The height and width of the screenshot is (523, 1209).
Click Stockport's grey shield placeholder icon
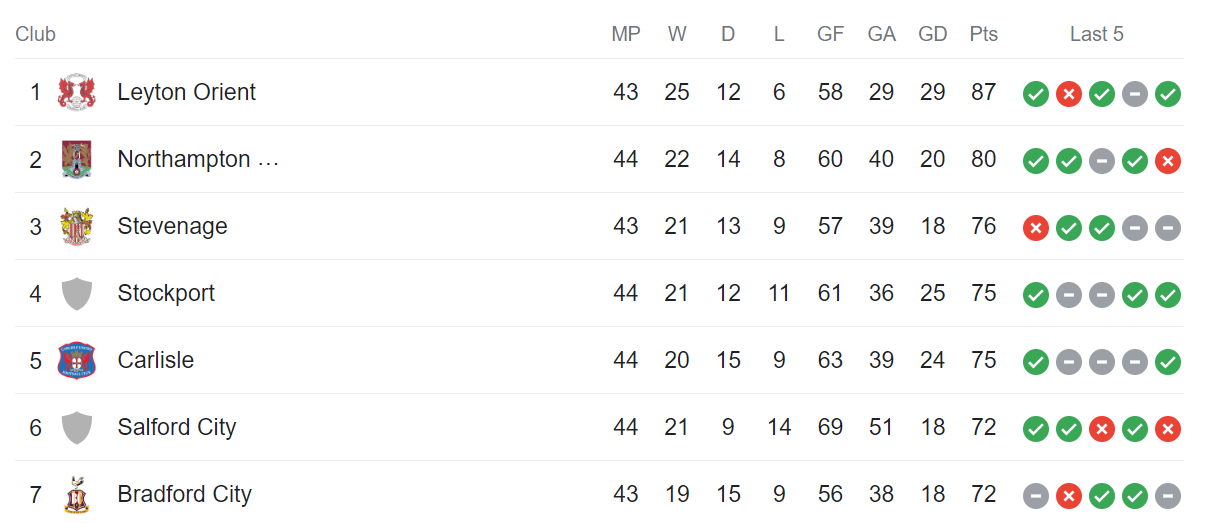(x=76, y=294)
